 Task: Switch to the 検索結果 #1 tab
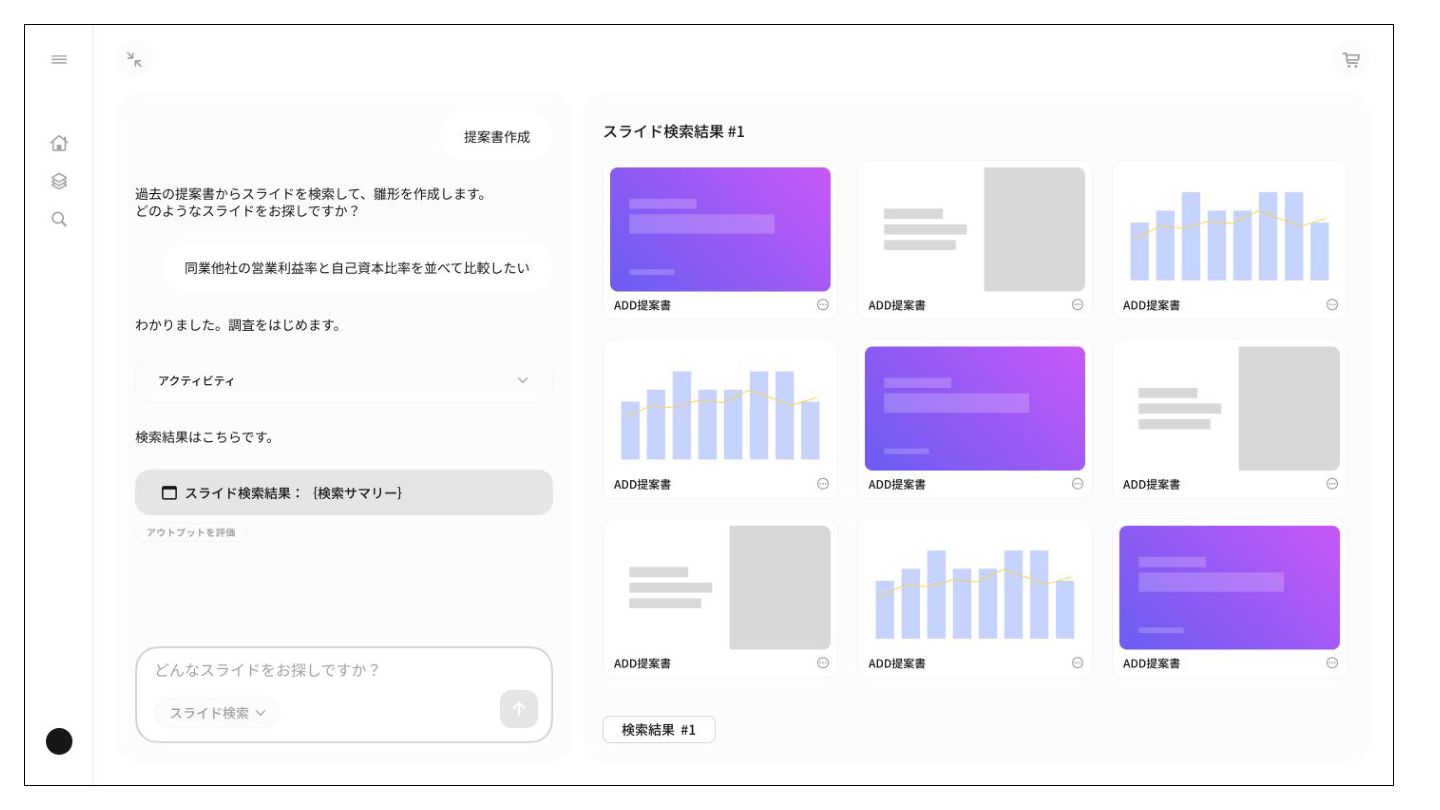659,730
